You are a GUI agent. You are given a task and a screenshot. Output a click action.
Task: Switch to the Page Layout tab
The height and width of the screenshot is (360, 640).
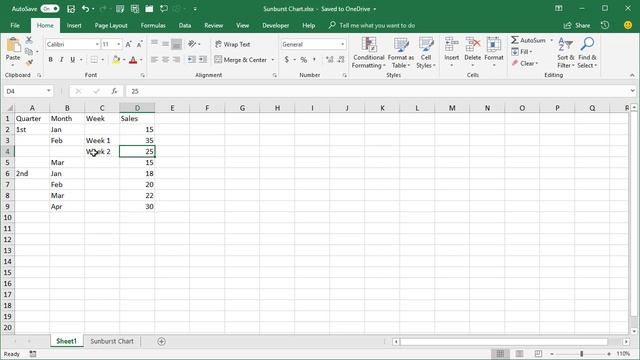pos(111,25)
